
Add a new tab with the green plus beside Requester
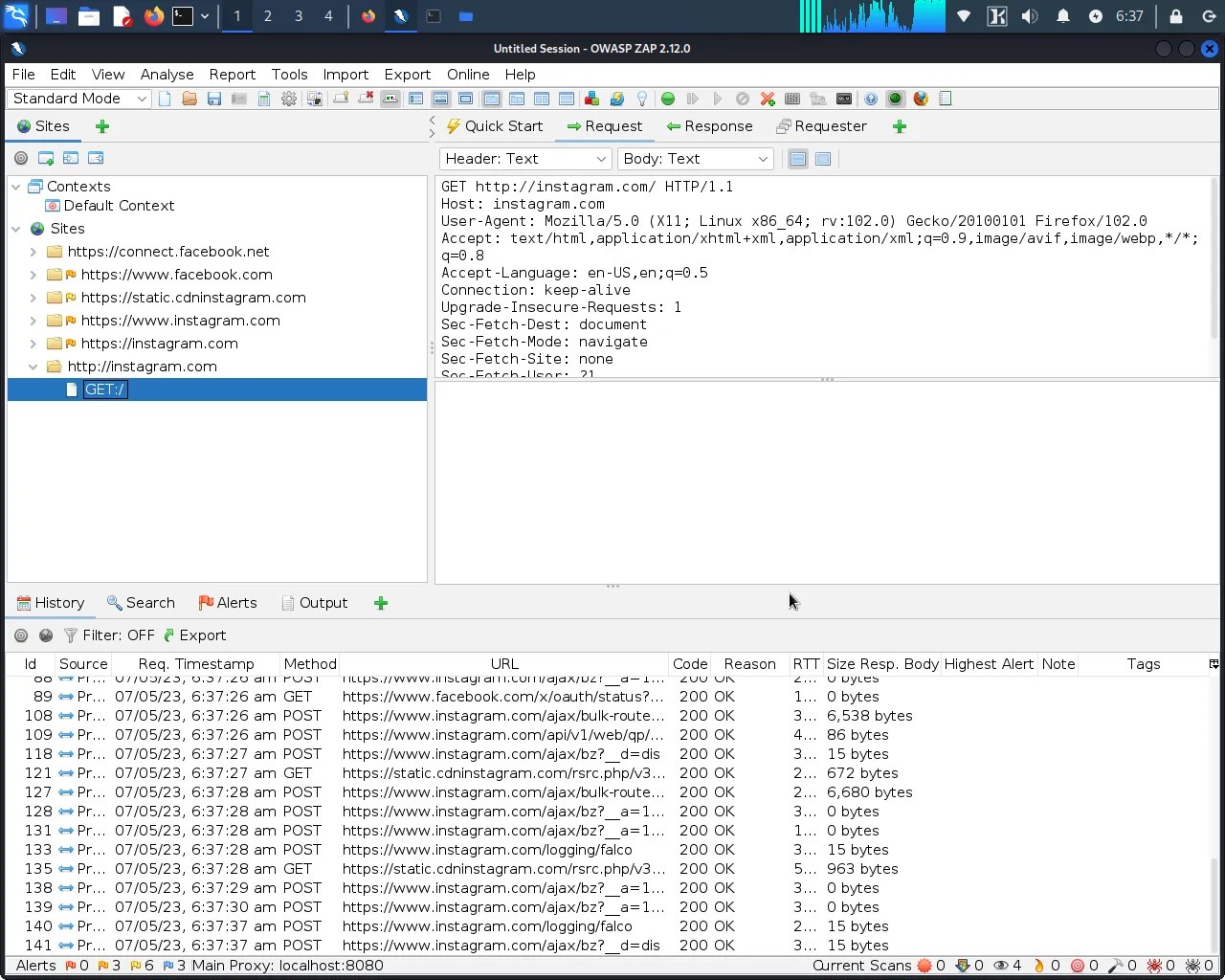(899, 126)
